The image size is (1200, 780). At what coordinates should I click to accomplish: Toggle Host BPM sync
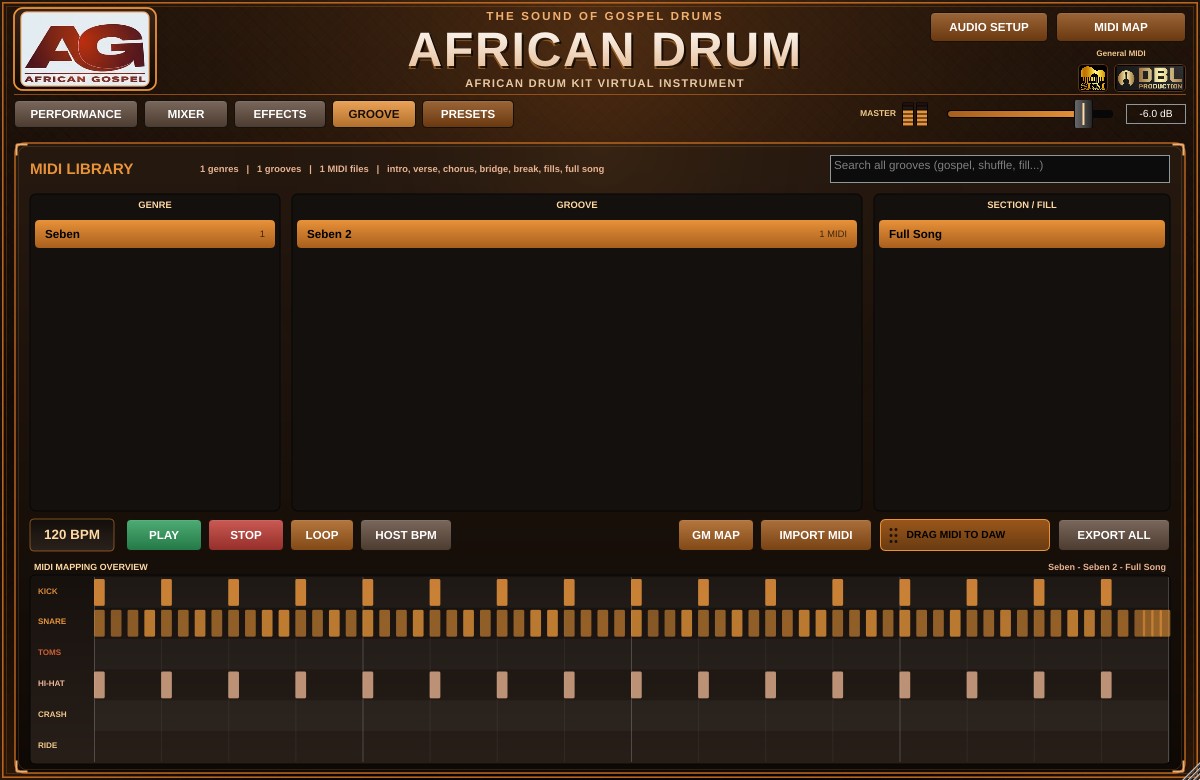(406, 535)
